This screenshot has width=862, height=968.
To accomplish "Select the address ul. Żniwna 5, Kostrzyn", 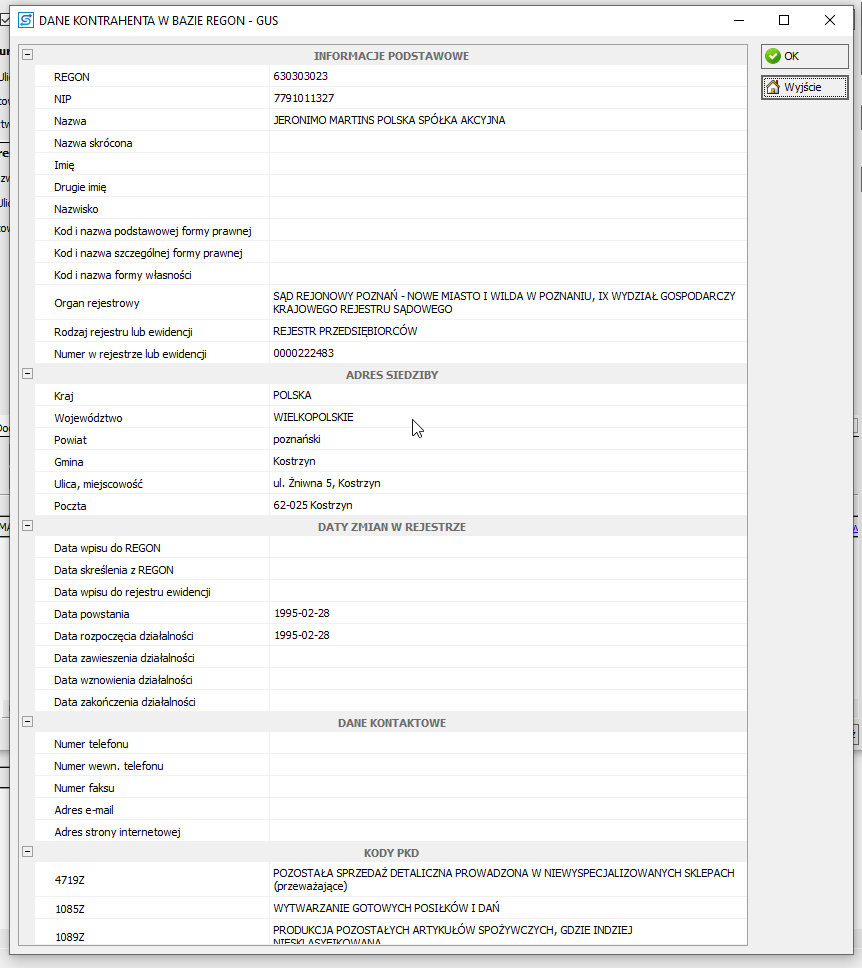I will click(327, 483).
